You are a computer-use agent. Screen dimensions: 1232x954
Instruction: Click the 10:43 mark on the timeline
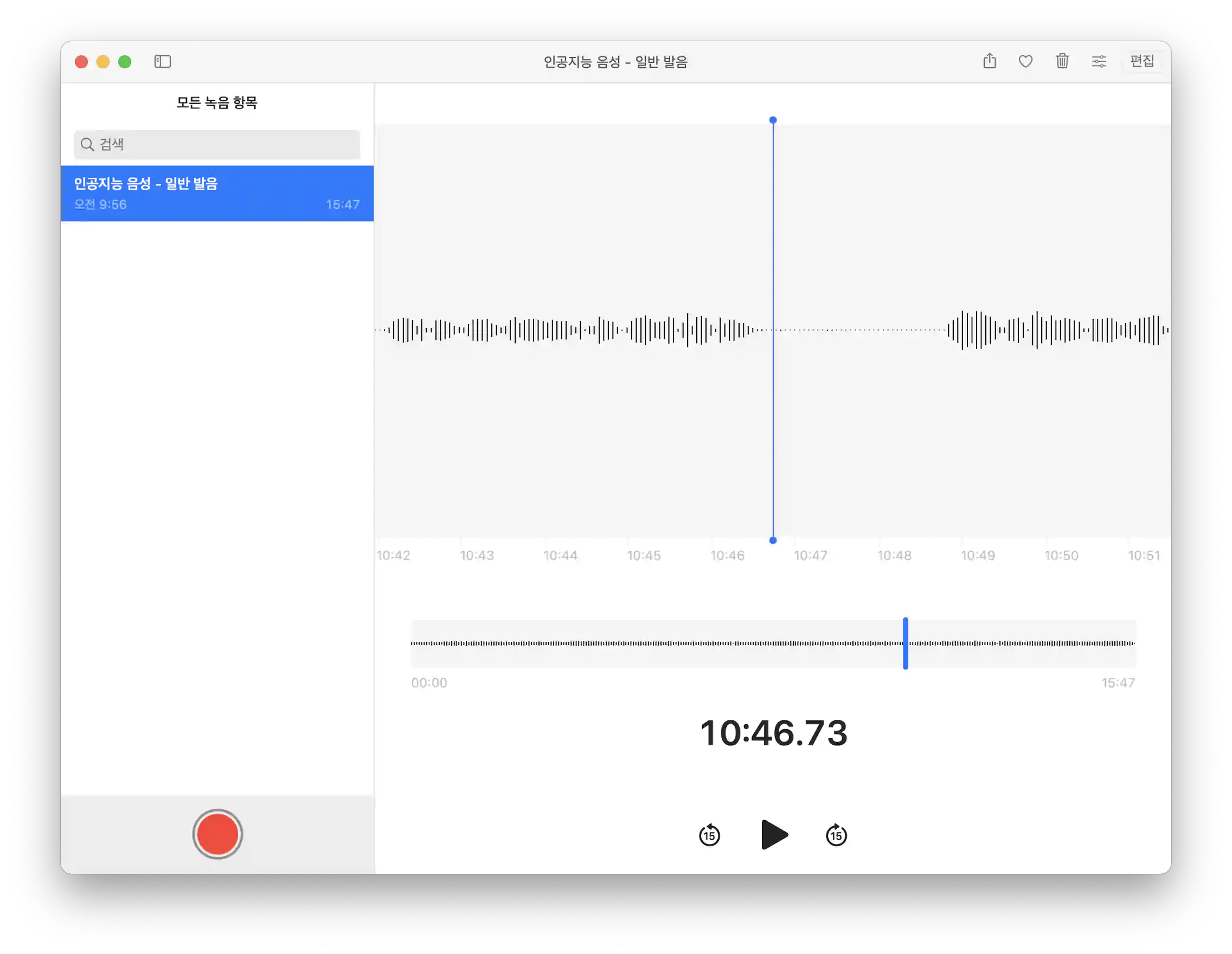(477, 556)
